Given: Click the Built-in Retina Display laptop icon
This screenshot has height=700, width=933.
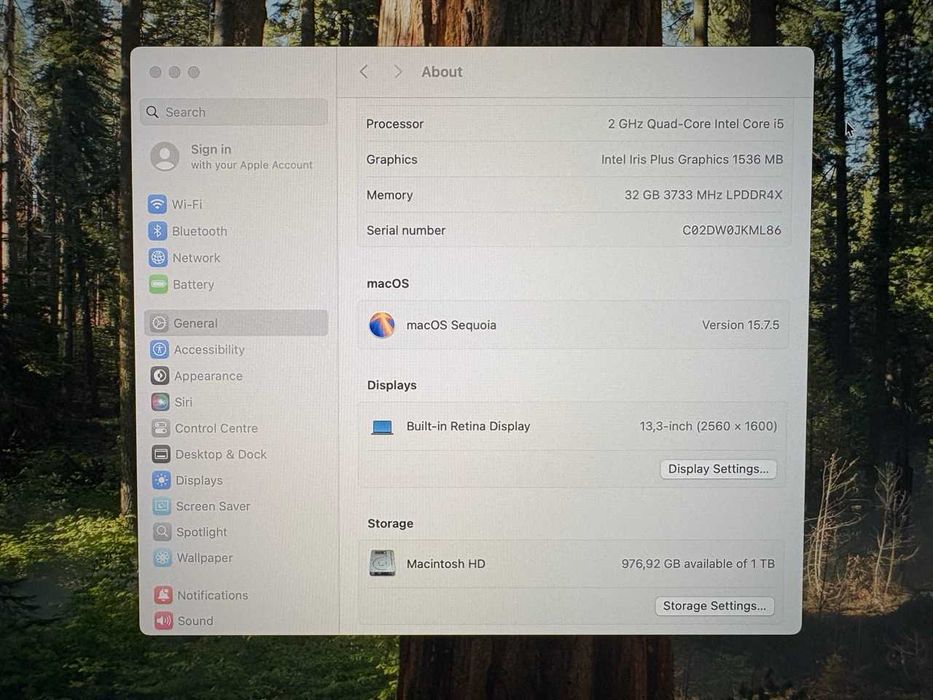Looking at the screenshot, I should 382,427.
